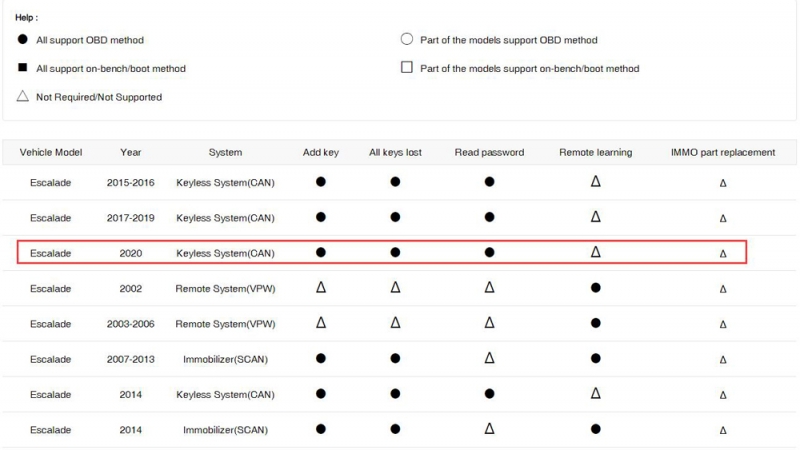Select Remote learning dot for Escalade 2002
This screenshot has height=450, width=800.
coord(595,288)
